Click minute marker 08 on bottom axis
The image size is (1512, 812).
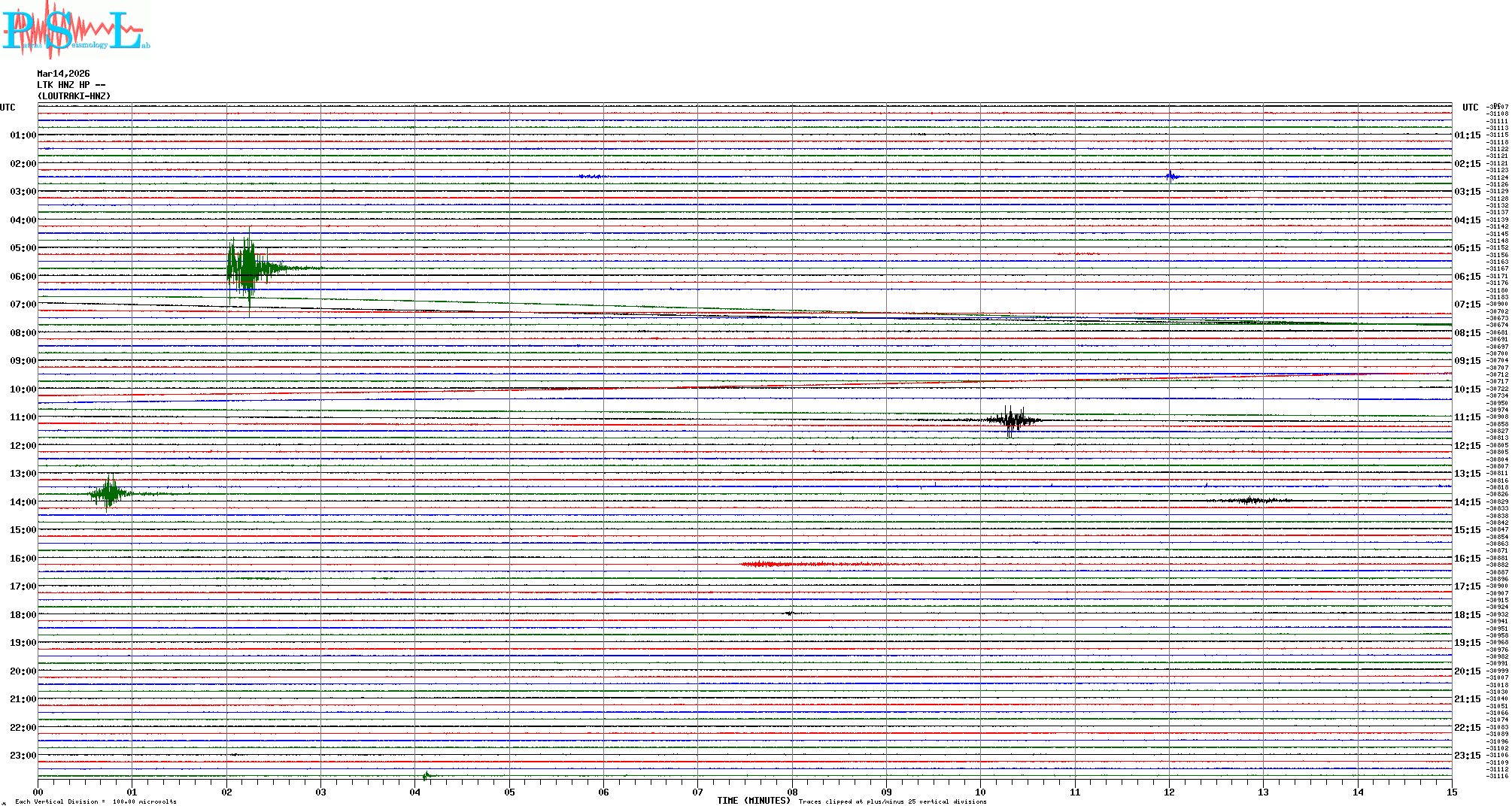click(792, 792)
